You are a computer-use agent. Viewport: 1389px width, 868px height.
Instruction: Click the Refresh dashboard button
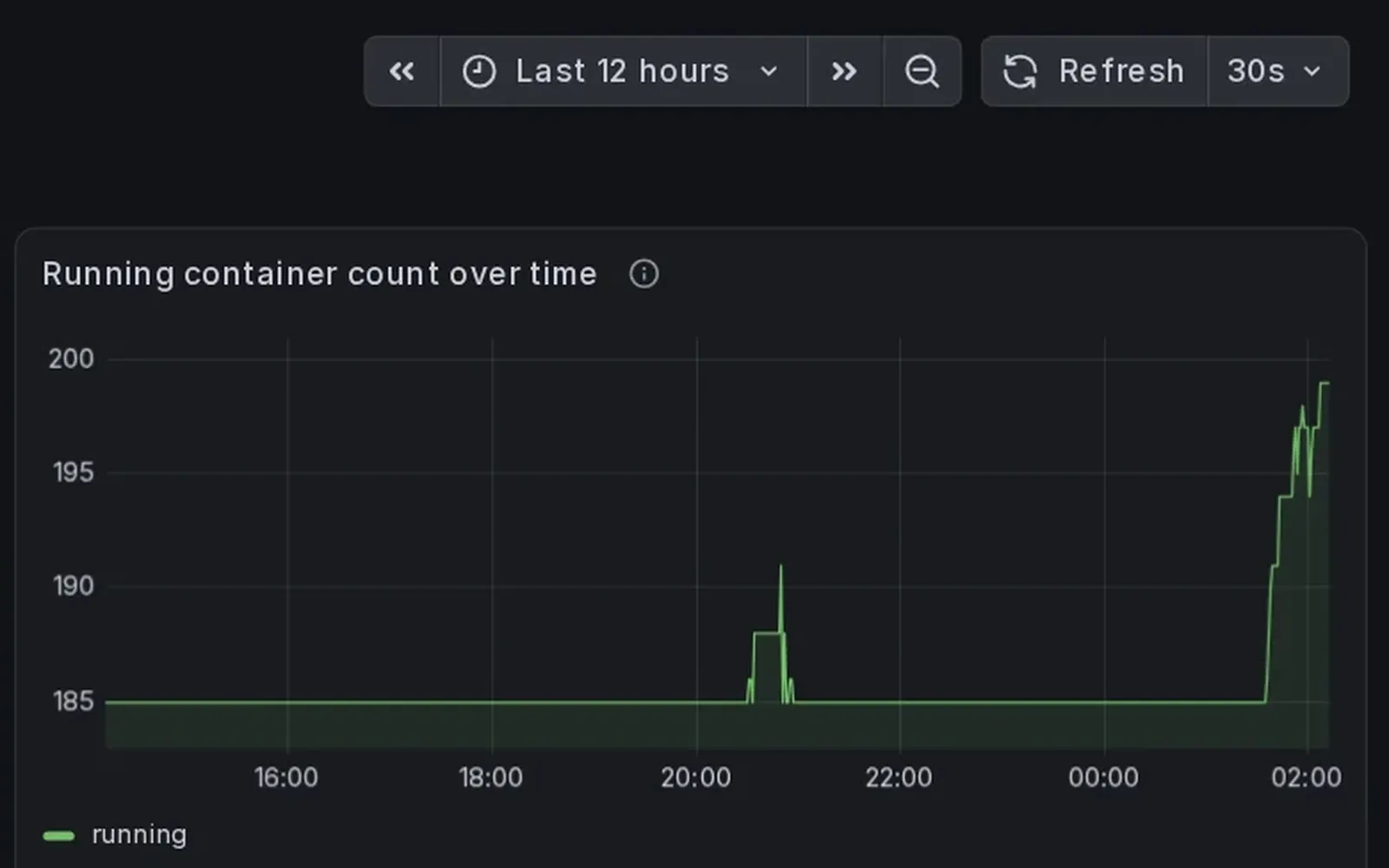pos(1094,71)
